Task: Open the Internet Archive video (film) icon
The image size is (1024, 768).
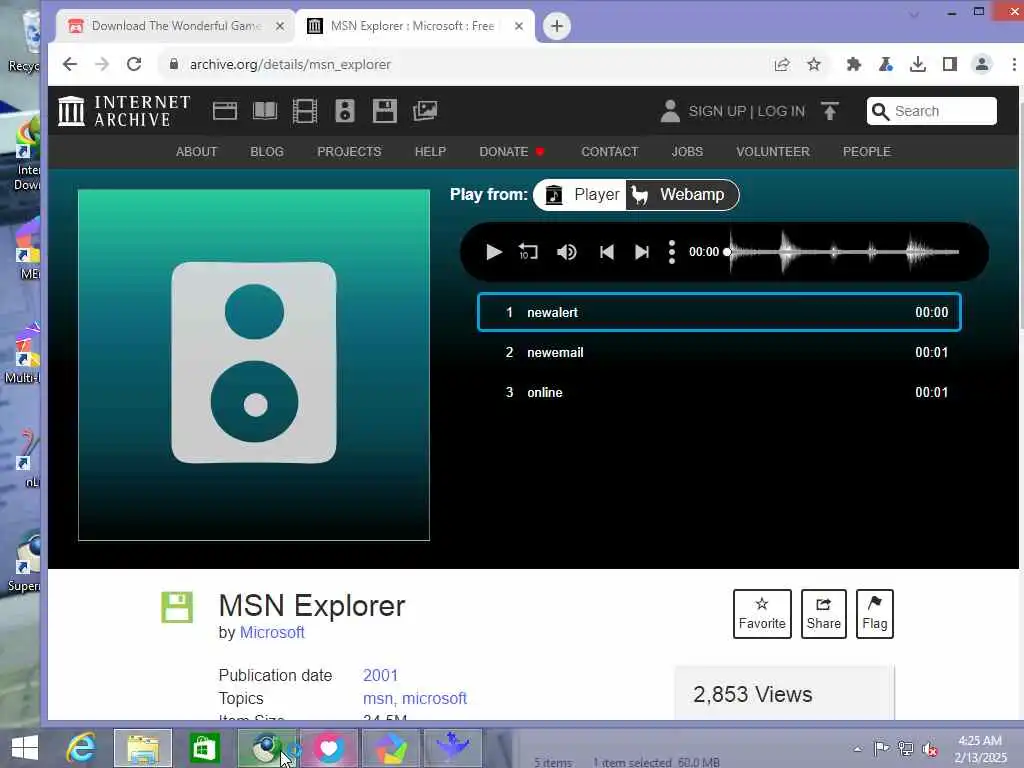Action: pyautogui.click(x=305, y=111)
